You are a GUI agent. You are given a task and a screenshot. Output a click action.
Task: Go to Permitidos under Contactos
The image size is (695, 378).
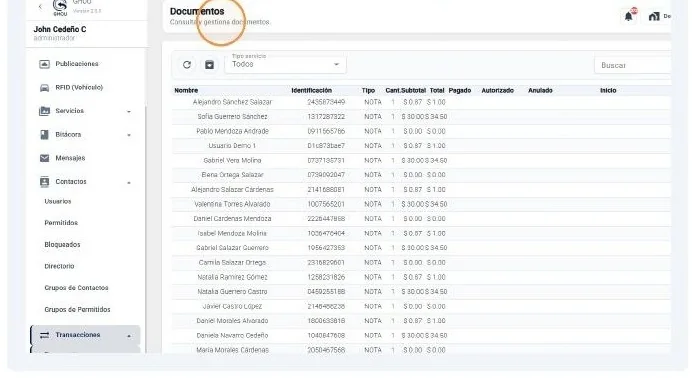pos(61,222)
